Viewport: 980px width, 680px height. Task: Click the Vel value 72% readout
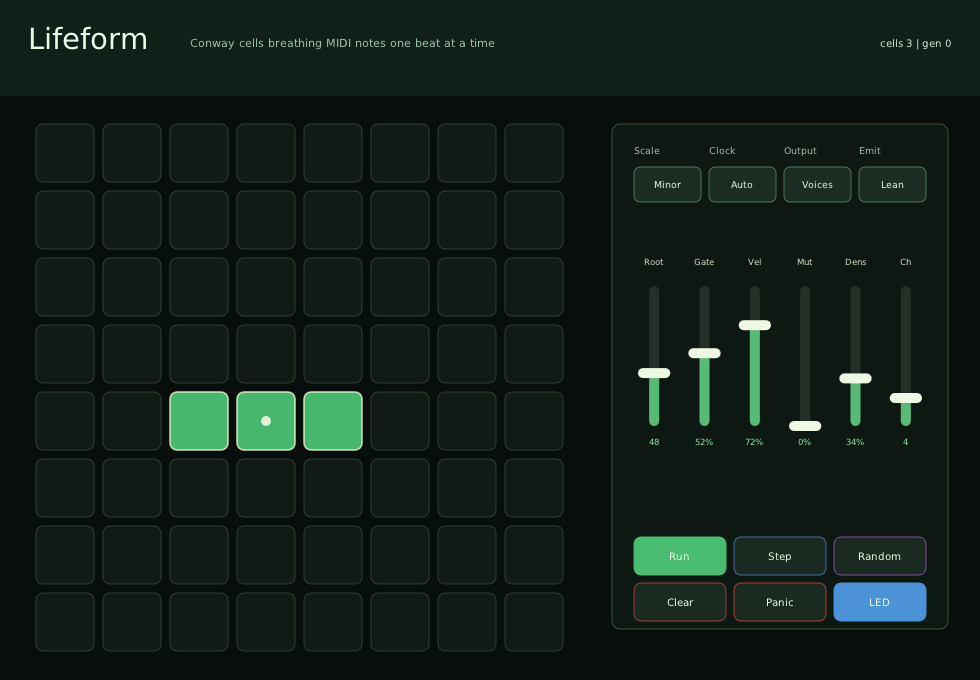click(754, 442)
